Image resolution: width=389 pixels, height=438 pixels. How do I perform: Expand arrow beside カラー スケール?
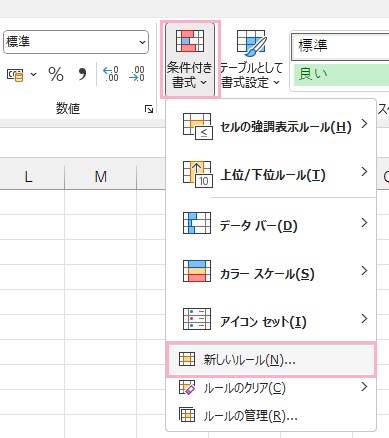364,270
